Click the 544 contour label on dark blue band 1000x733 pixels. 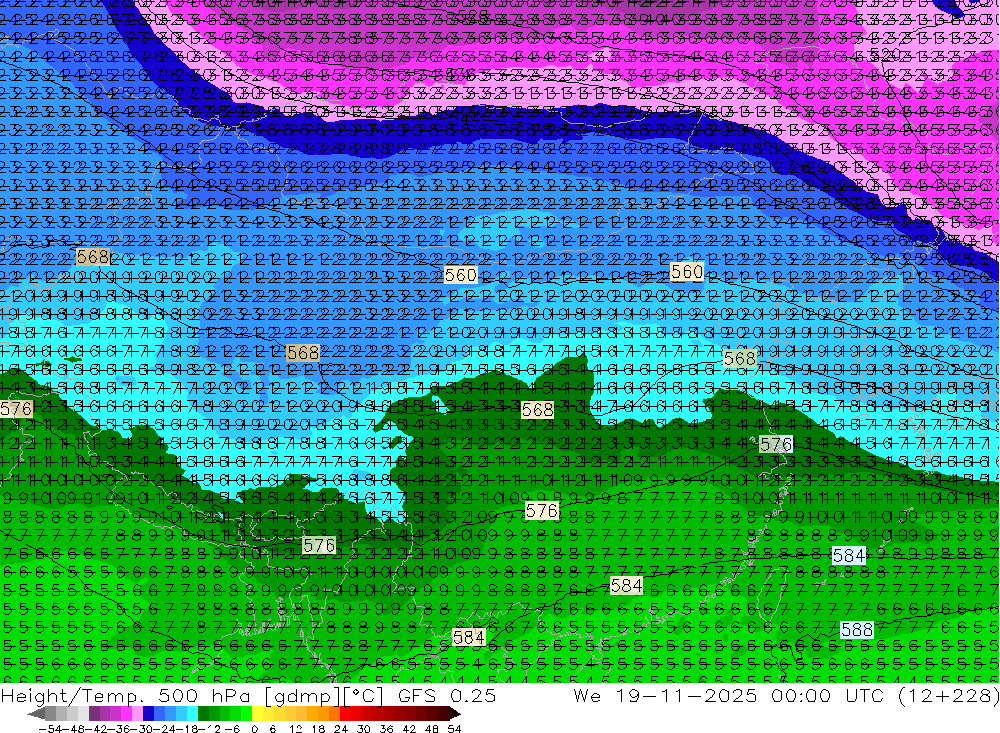pos(464,117)
